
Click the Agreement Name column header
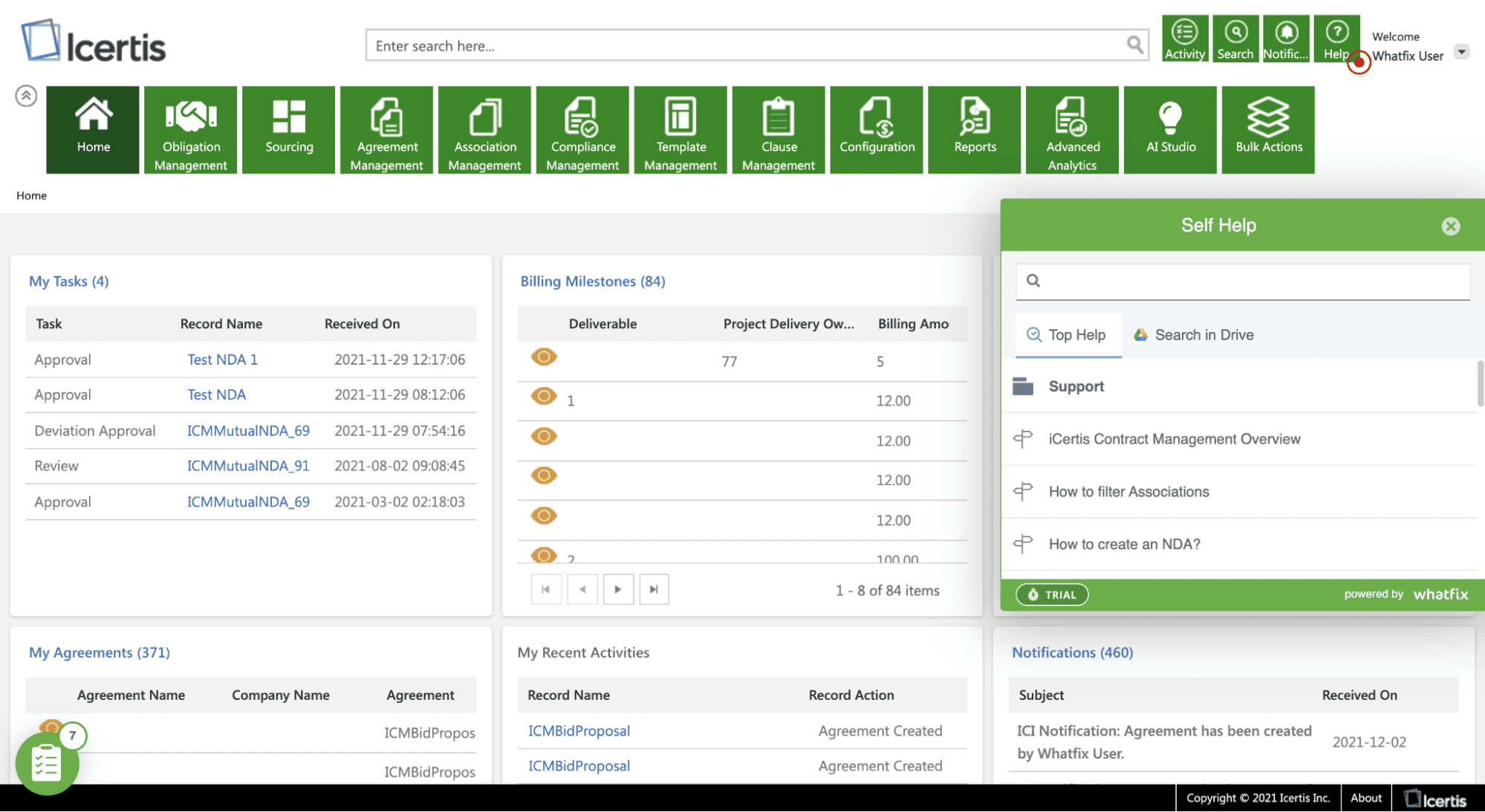131,695
